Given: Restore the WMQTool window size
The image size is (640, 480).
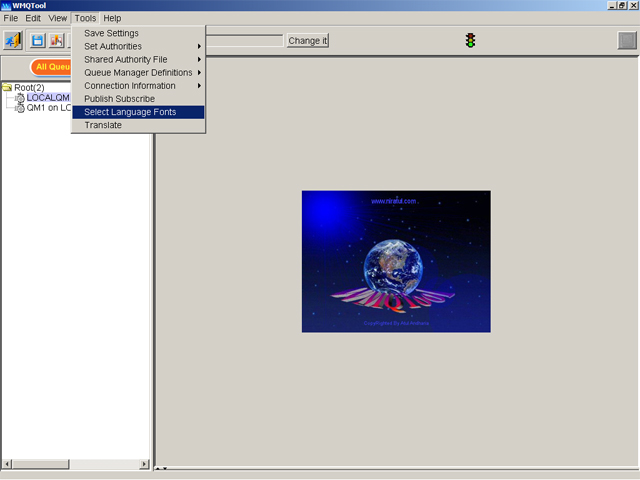Looking at the screenshot, I should coord(621,5).
